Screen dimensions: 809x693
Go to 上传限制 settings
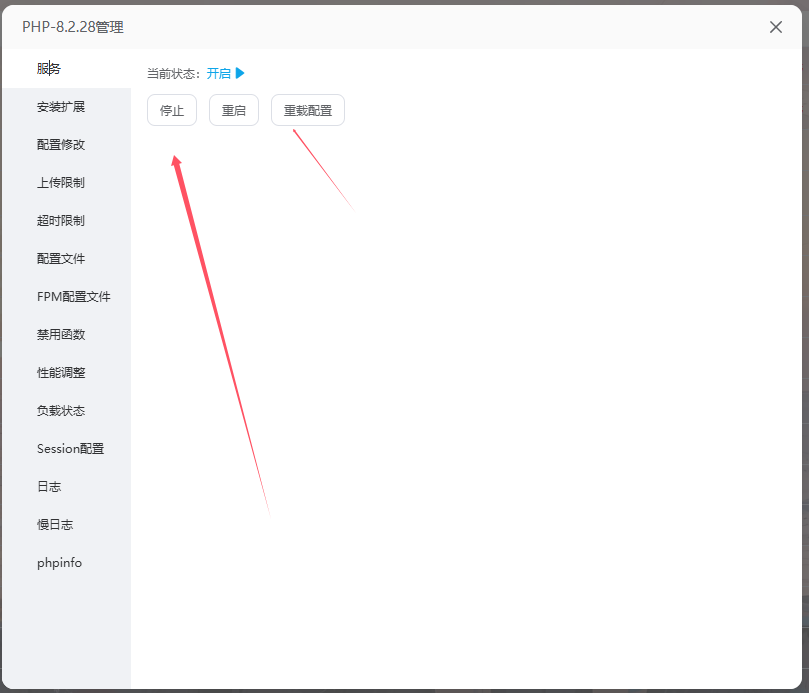61,183
